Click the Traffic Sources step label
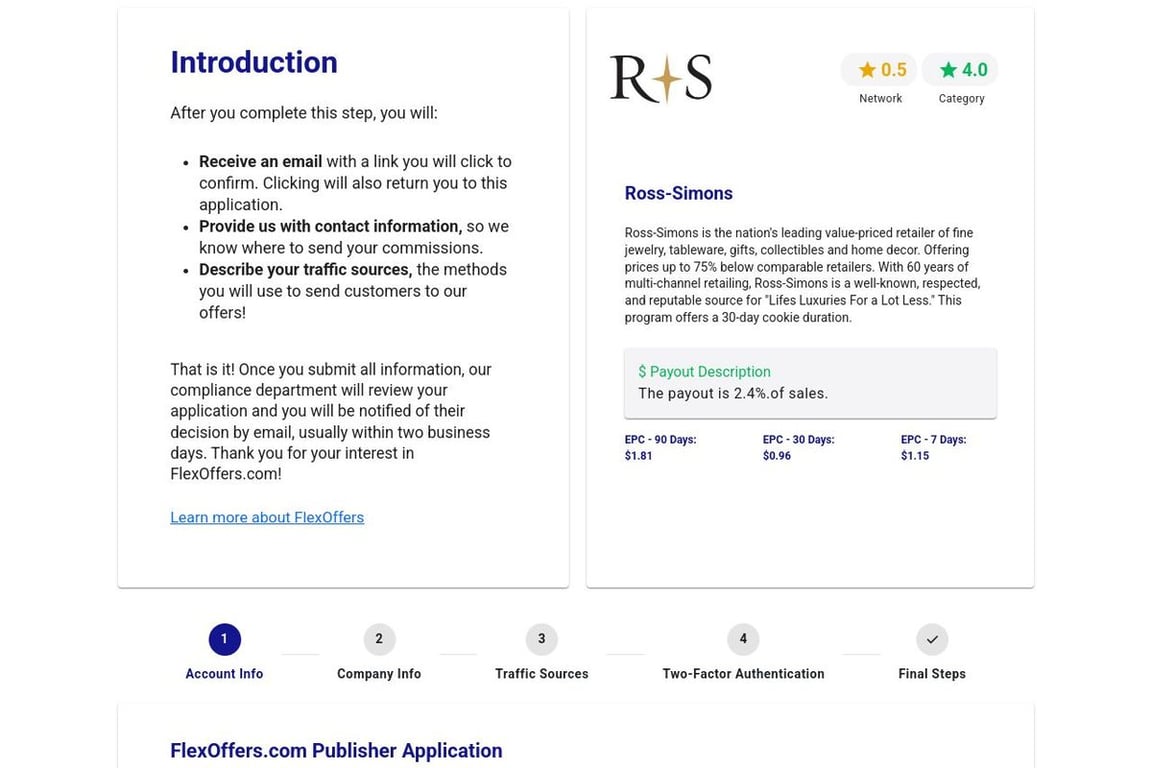The image size is (1152, 768). pyautogui.click(x=541, y=673)
